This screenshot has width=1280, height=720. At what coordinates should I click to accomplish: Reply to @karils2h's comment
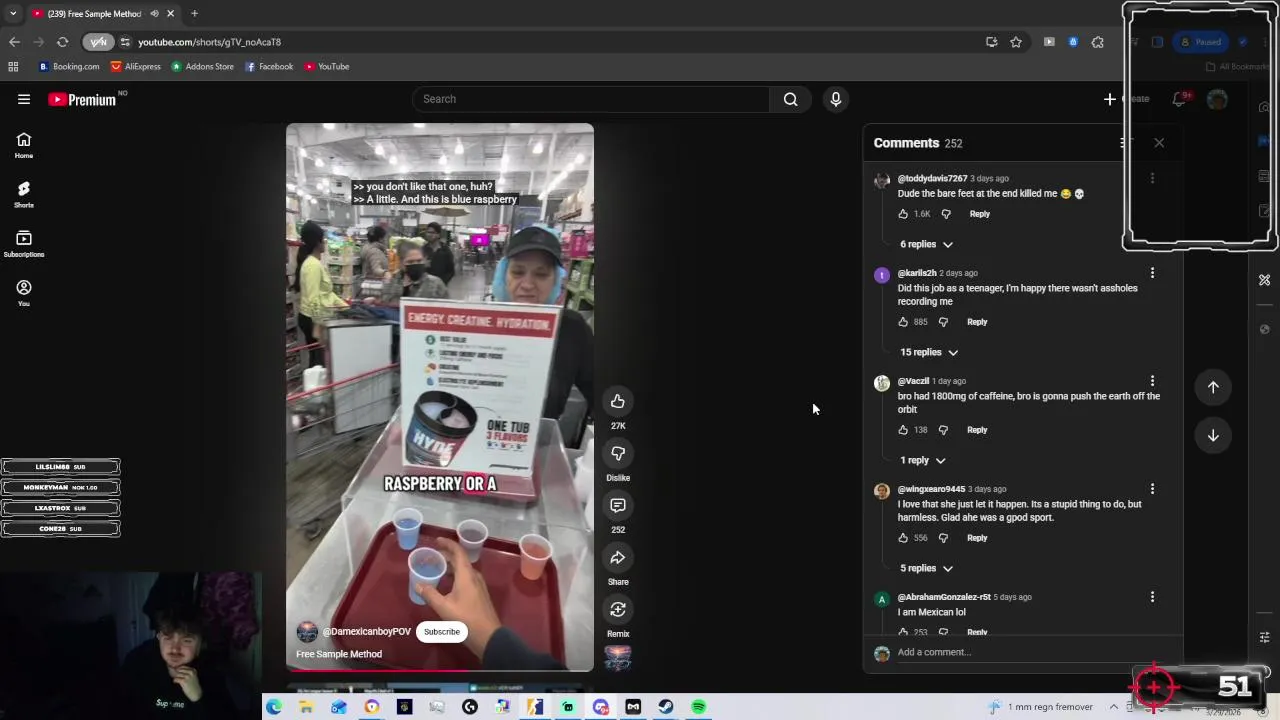[977, 322]
